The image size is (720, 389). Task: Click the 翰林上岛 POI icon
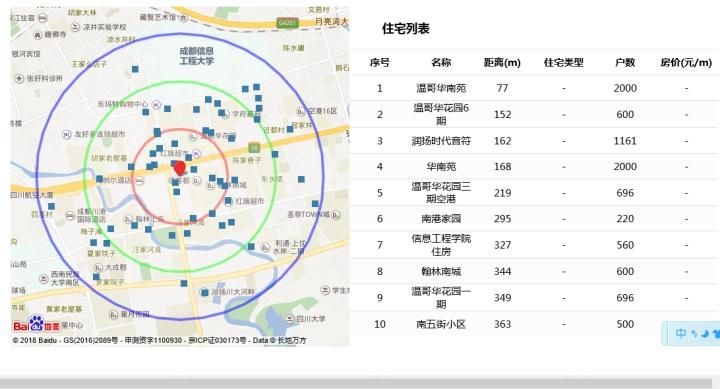coord(128,220)
